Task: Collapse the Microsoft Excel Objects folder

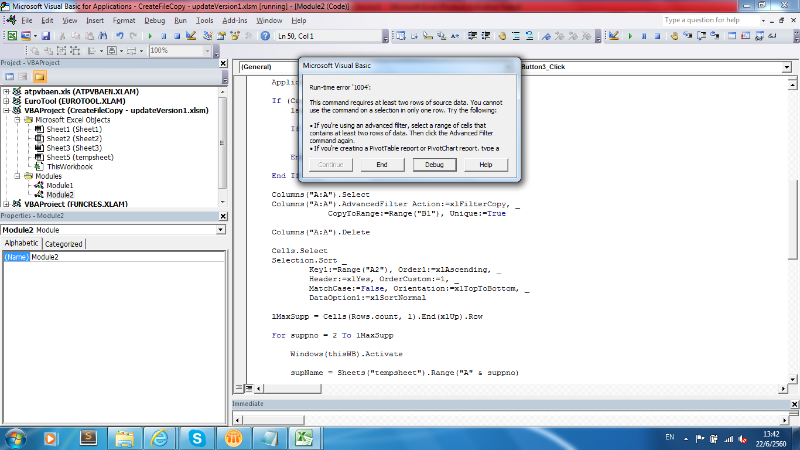Action: pos(17,120)
